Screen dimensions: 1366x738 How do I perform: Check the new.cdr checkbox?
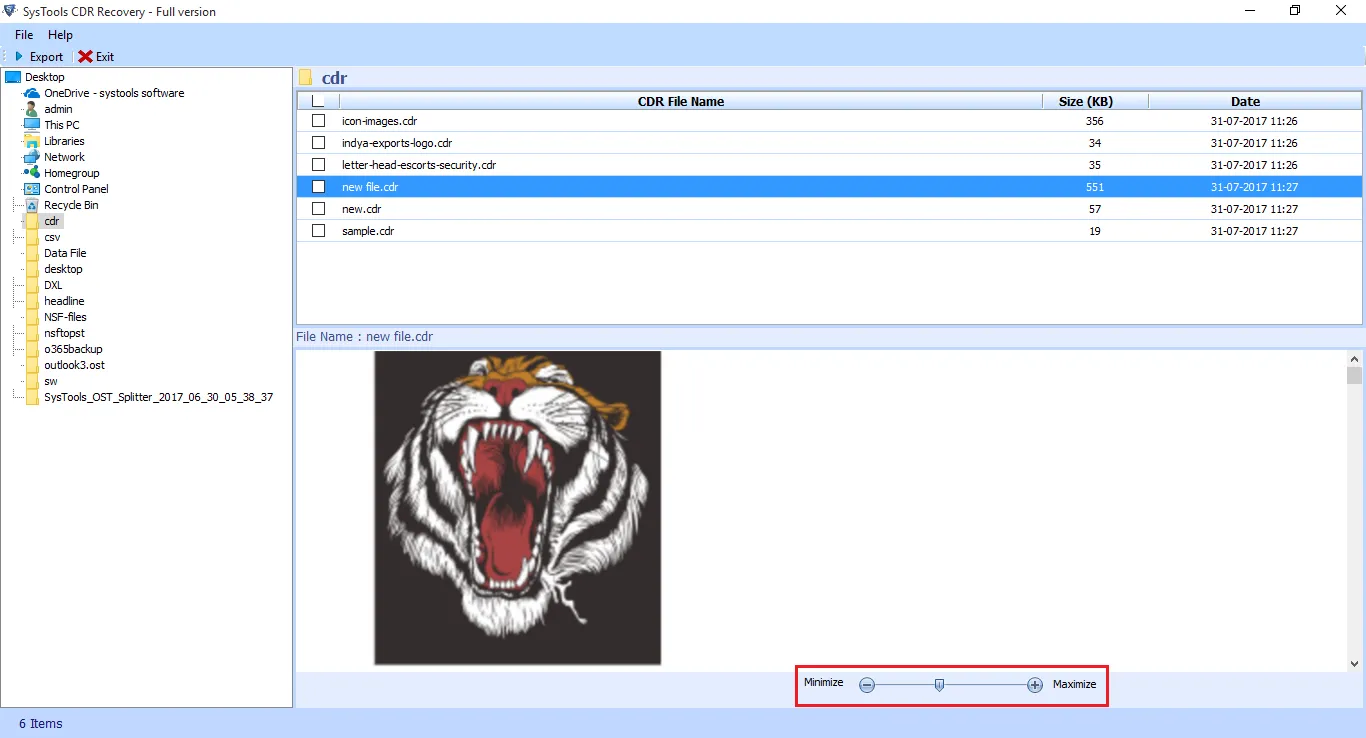point(318,209)
